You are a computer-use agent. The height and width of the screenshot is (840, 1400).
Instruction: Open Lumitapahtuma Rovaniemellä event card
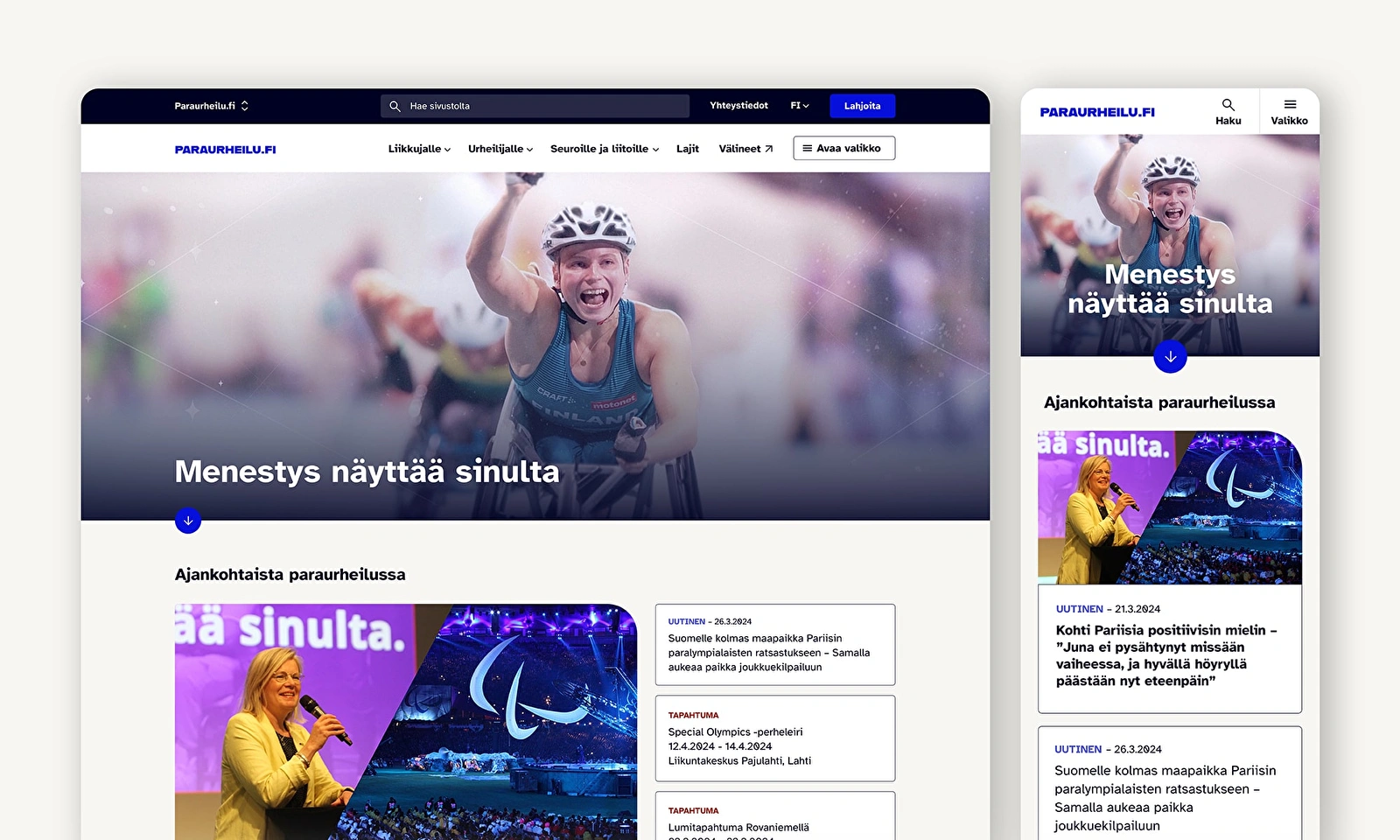(x=775, y=816)
